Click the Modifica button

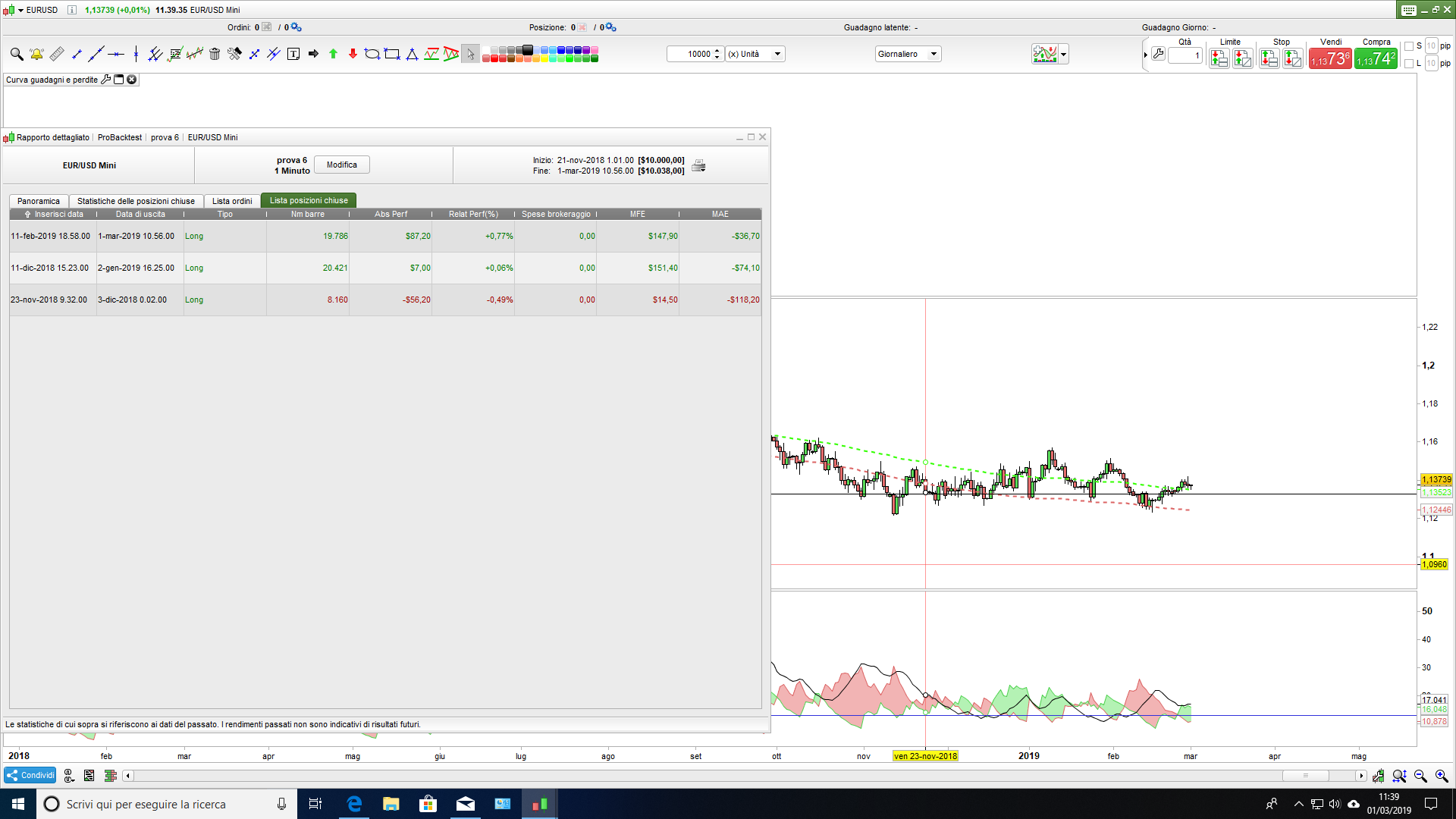342,165
